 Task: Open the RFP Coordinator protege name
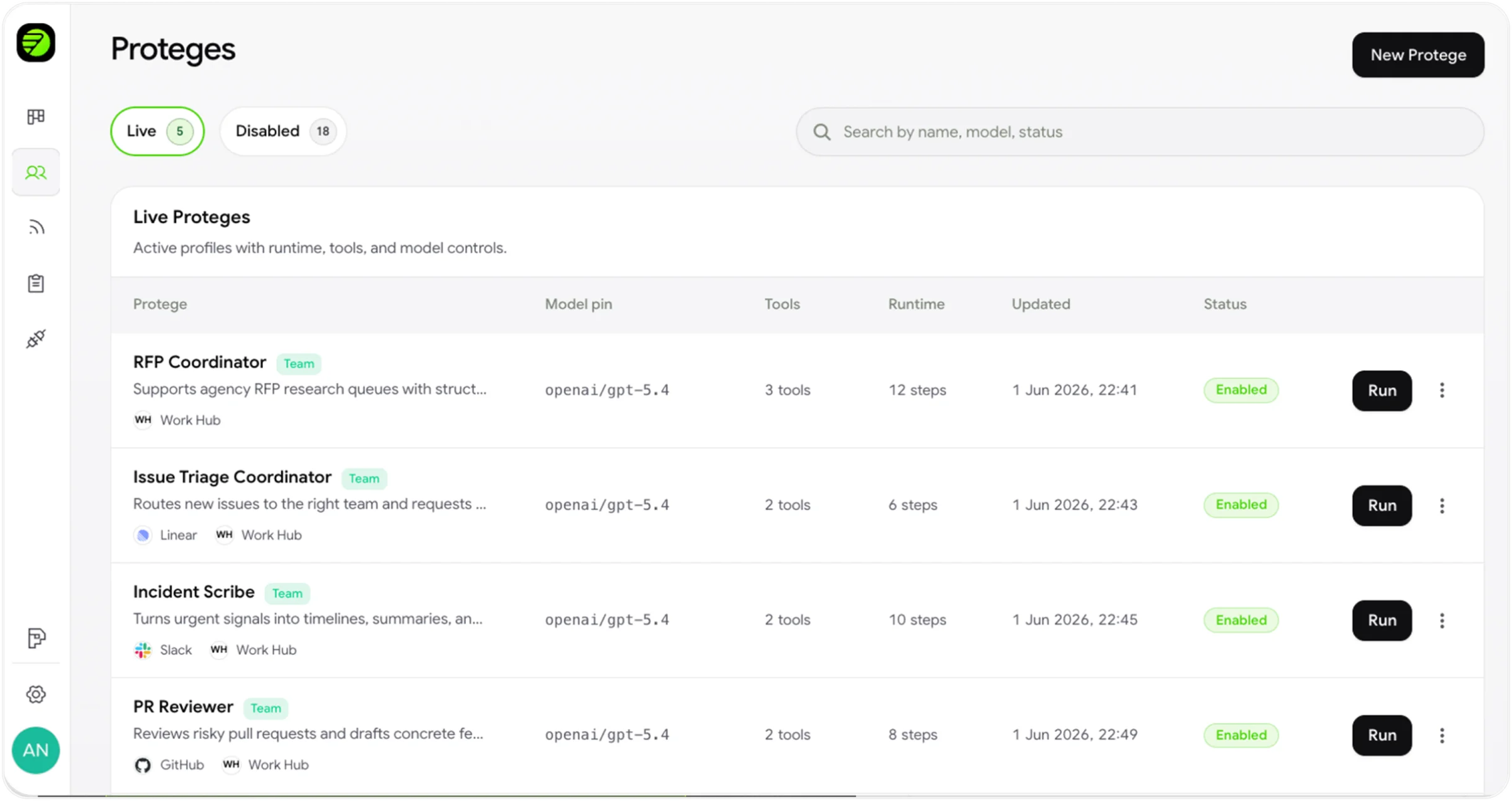(199, 362)
